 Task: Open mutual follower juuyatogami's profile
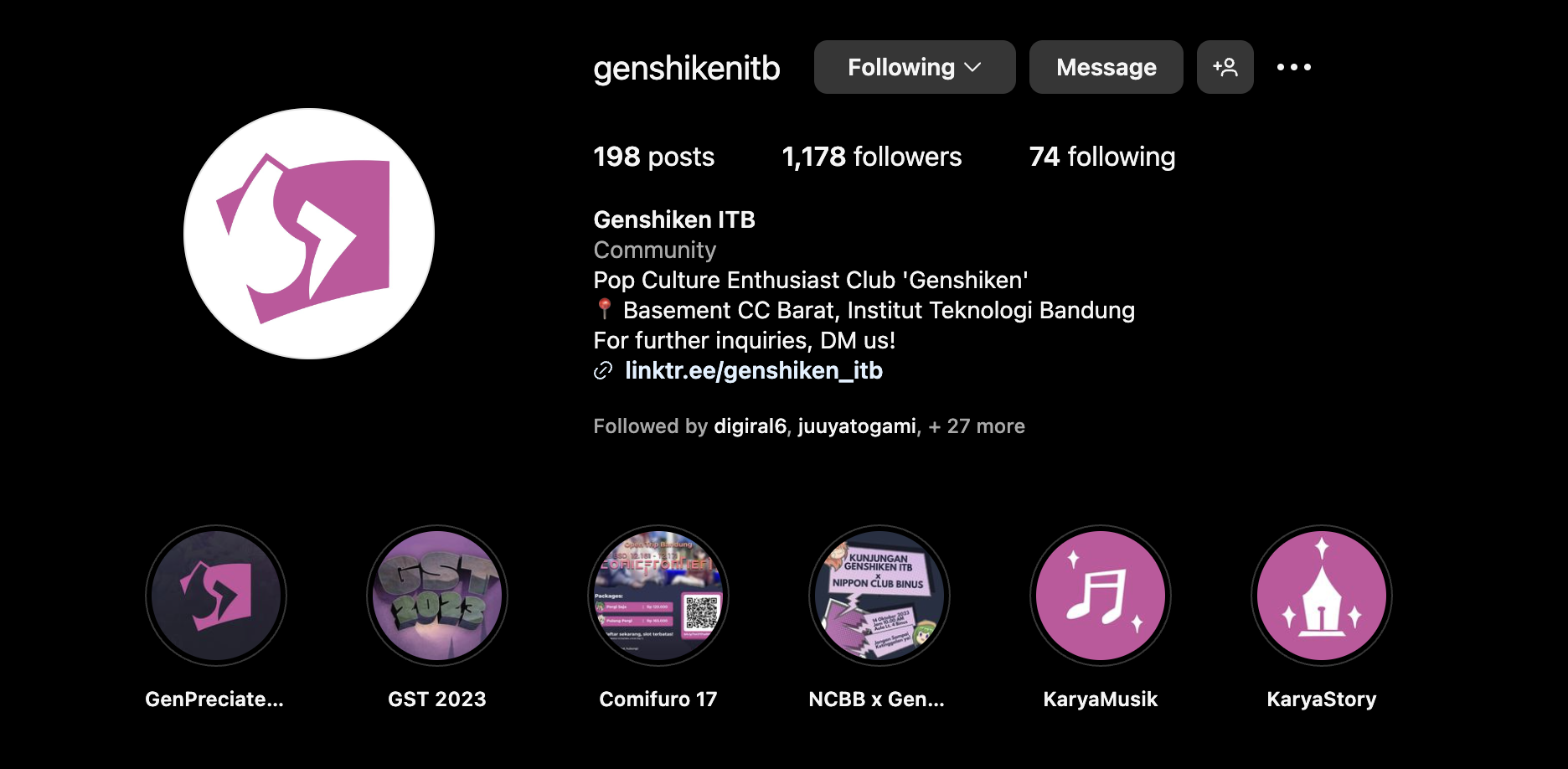857,426
